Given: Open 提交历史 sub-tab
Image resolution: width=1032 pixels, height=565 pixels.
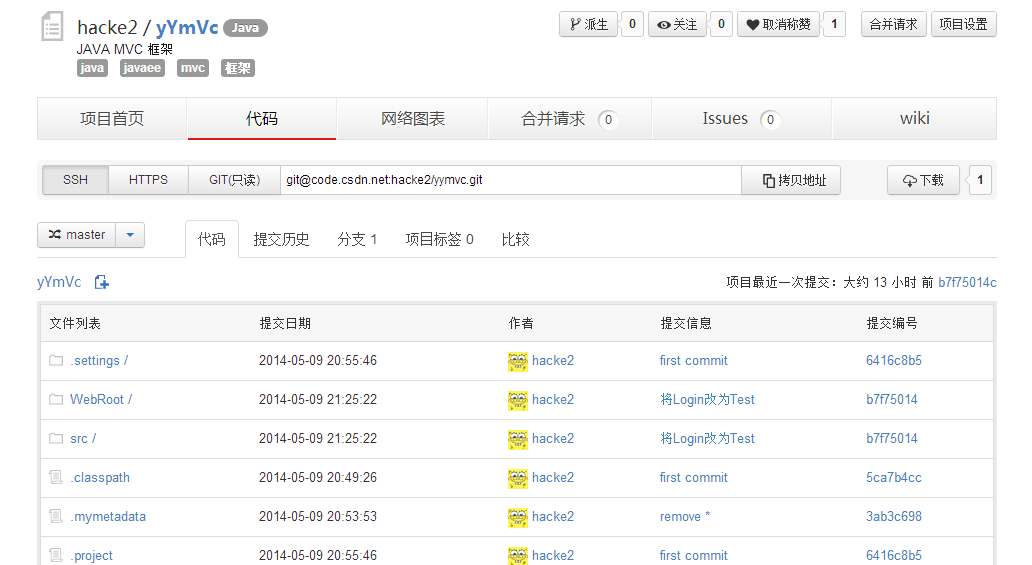Looking at the screenshot, I should (281, 239).
